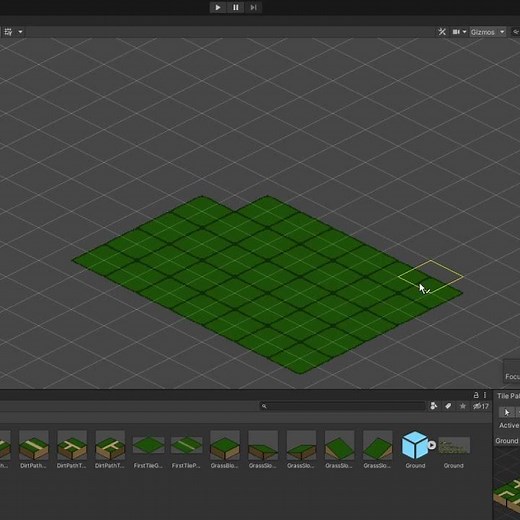Viewport: 520px width, 520px height.
Task: Toggle the Gizmos button
Action: (x=483, y=32)
